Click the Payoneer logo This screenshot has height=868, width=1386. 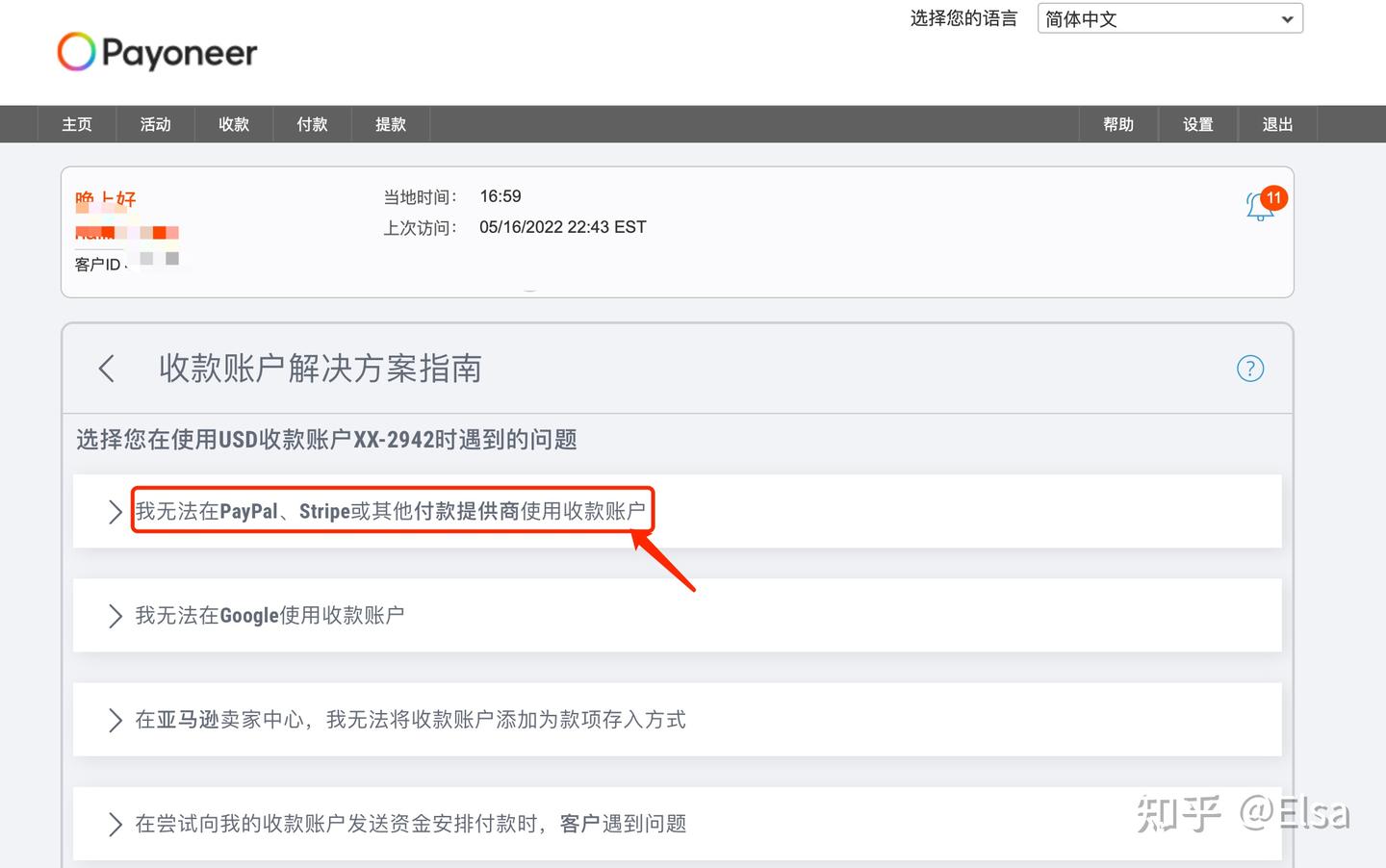(156, 51)
